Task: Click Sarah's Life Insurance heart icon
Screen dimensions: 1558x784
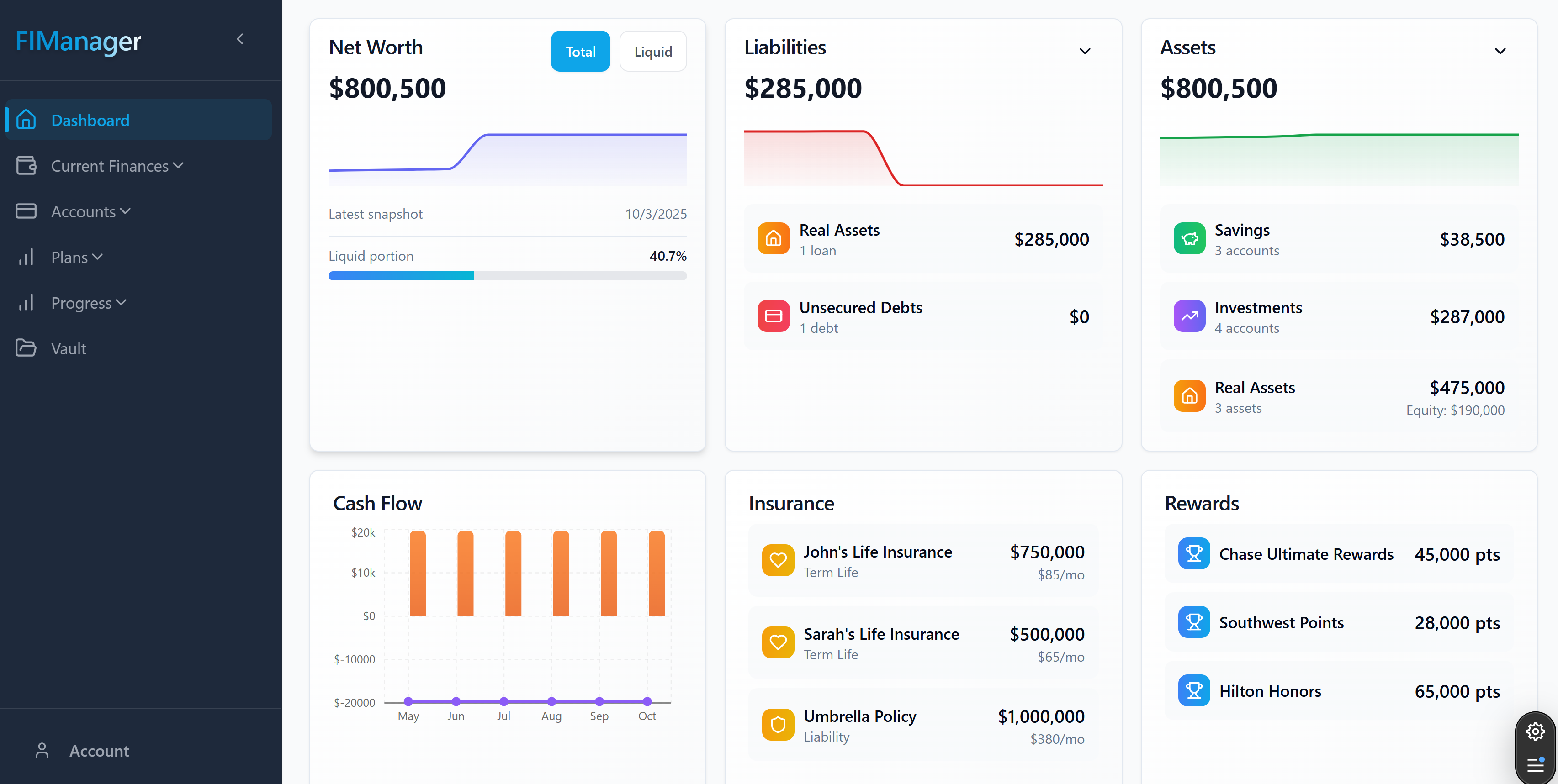Action: [x=778, y=642]
